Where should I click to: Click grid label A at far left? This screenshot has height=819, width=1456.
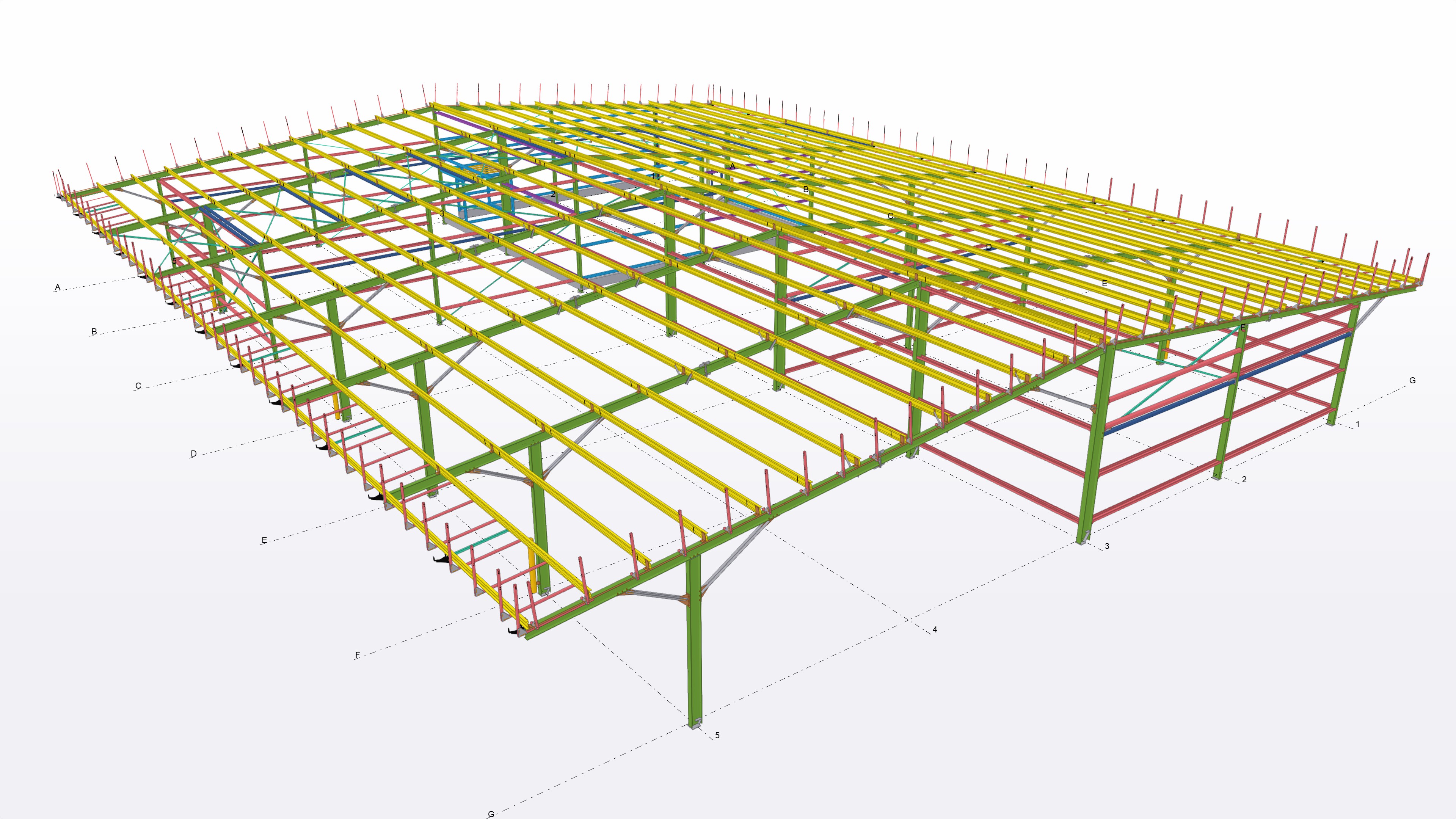point(57,288)
